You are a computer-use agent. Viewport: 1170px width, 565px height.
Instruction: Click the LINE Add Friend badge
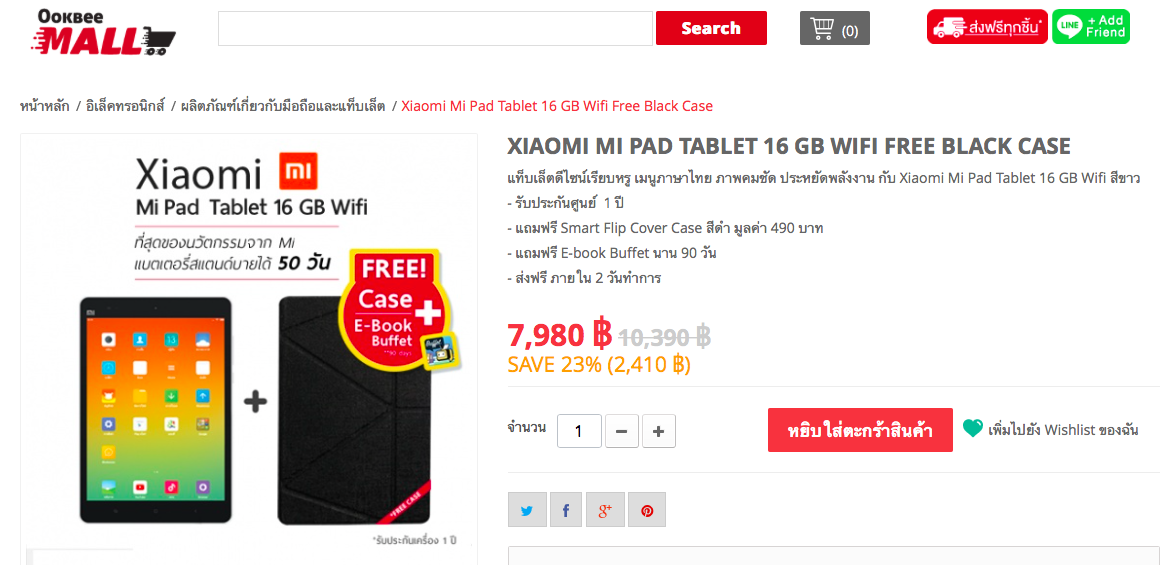point(1091,27)
